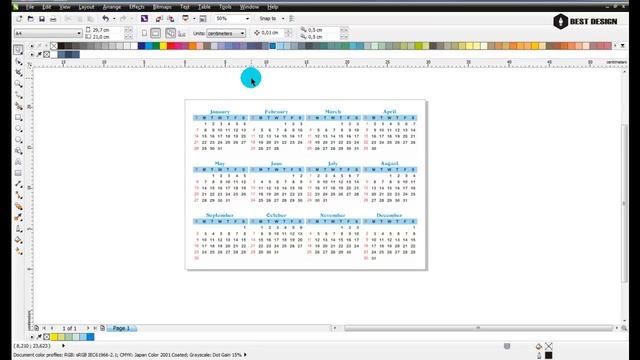Go to the previous page arrow

(x=52, y=328)
